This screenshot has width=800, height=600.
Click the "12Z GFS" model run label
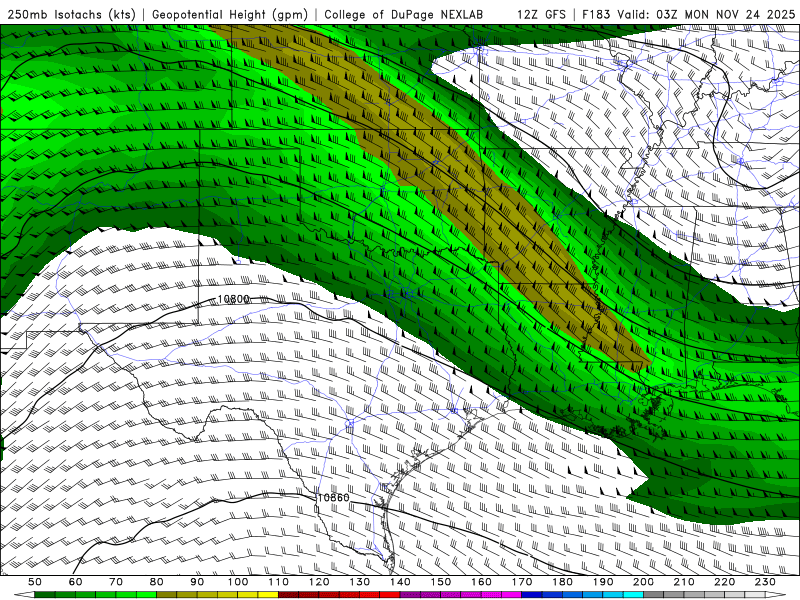coord(541,15)
